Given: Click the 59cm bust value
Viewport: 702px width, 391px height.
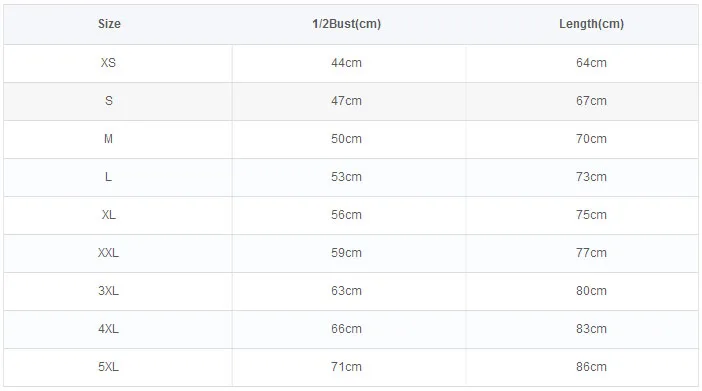Looking at the screenshot, I should pos(347,253).
